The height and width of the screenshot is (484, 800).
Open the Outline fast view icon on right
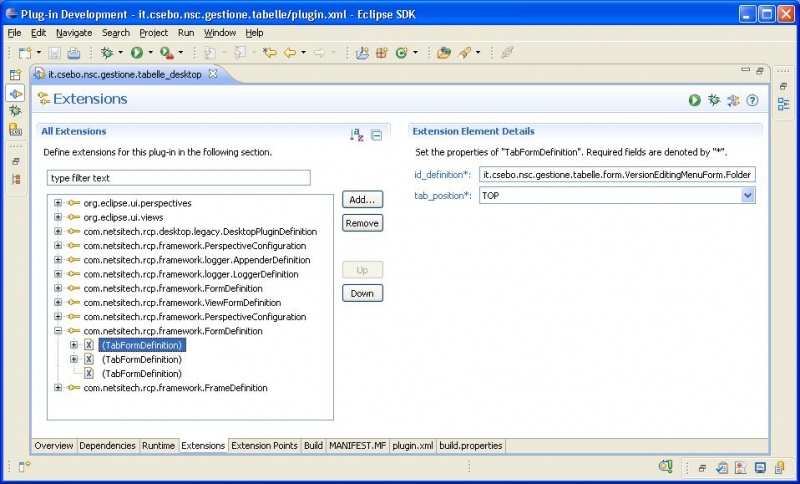click(x=783, y=105)
